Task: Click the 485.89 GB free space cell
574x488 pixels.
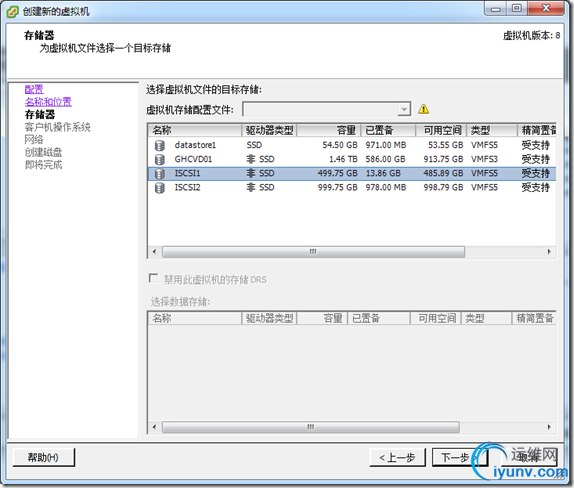Action: pyautogui.click(x=443, y=173)
